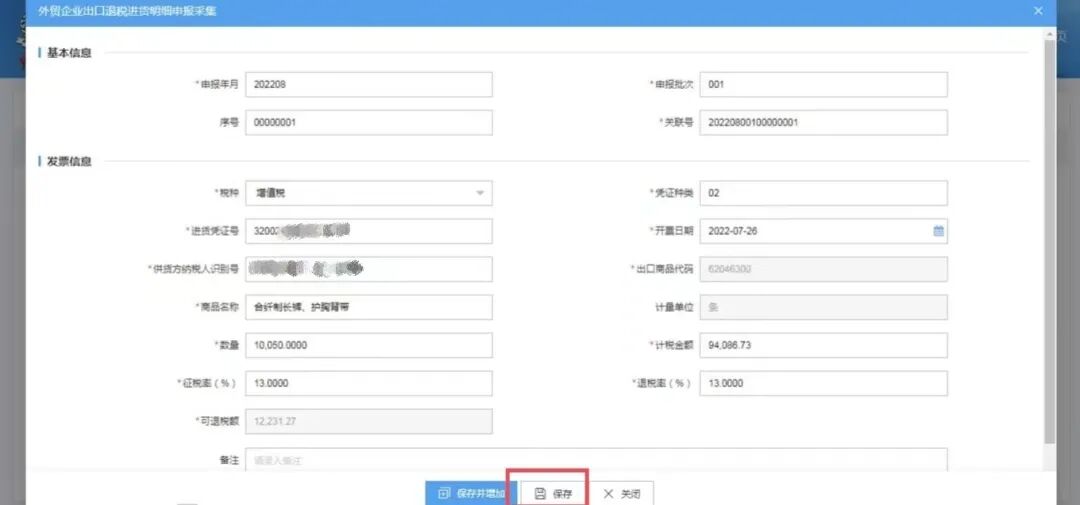Focus the 退税率(%) input field
The width and height of the screenshot is (1080, 505).
(824, 384)
